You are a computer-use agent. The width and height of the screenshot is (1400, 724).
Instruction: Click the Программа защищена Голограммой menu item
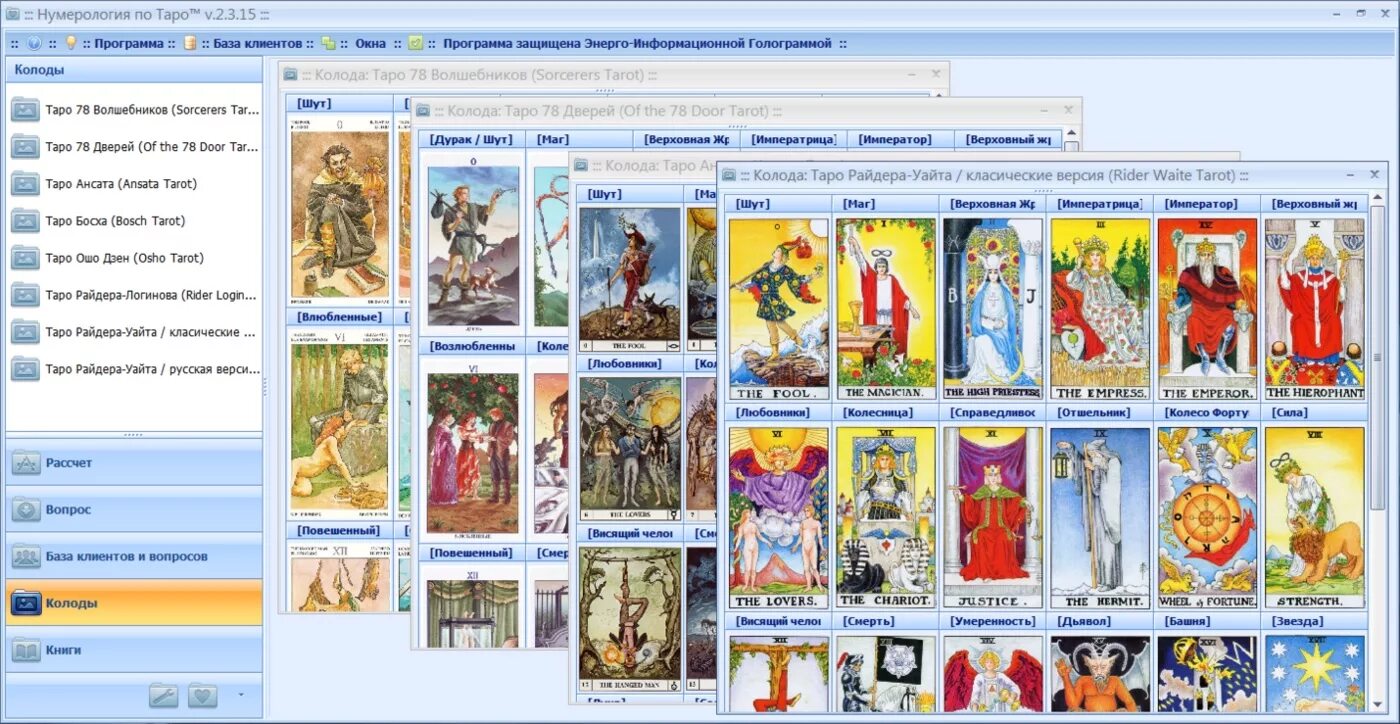(x=637, y=43)
